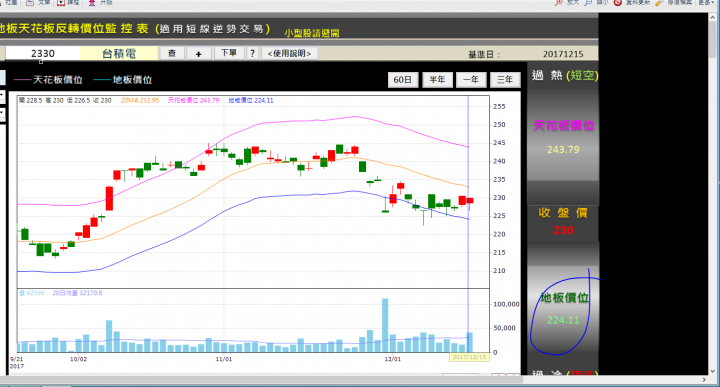The height and width of the screenshot is (387, 720).
Task: Click the 地板價位 legend entry above chart
Action: click(123, 80)
